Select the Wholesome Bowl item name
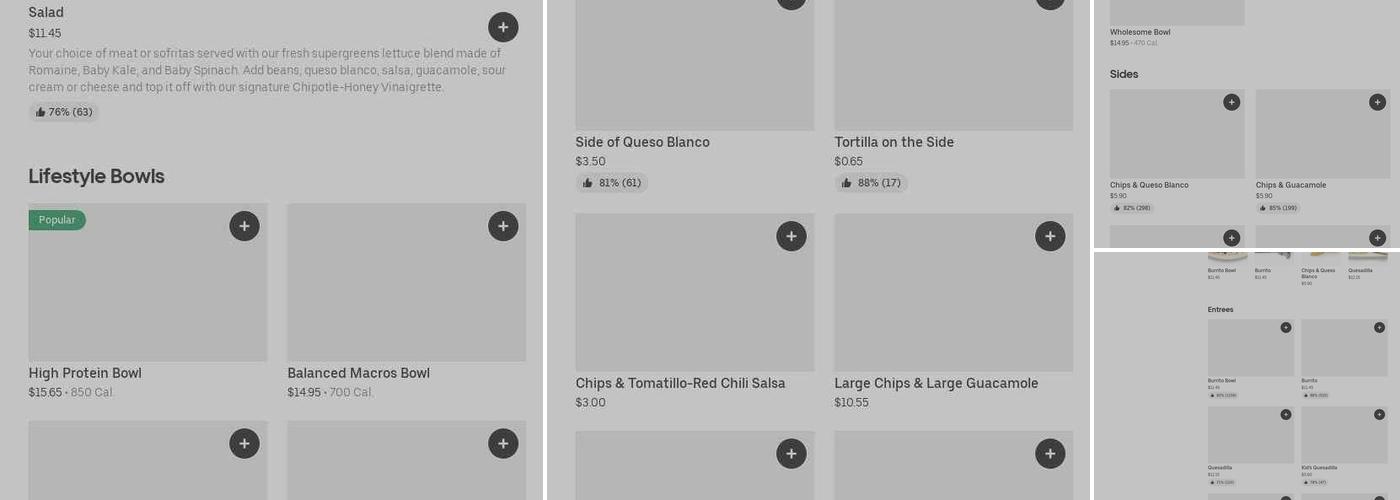The image size is (1400, 500). (x=1140, y=32)
